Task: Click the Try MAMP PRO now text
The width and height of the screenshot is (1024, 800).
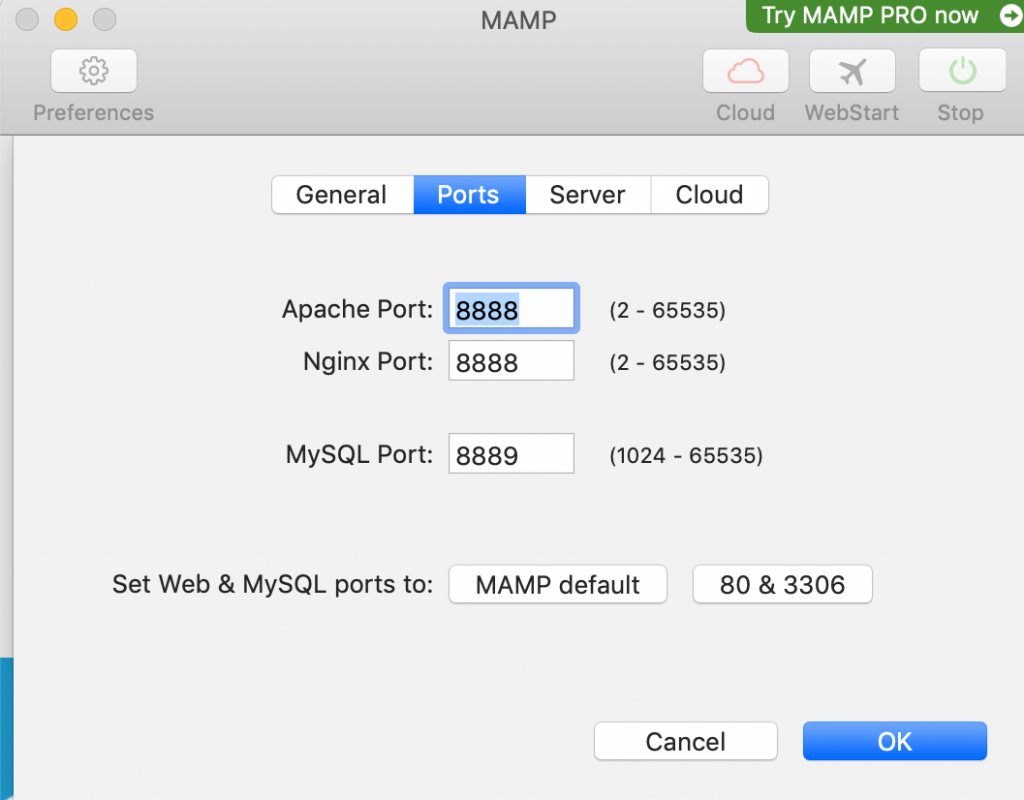Action: (x=870, y=15)
